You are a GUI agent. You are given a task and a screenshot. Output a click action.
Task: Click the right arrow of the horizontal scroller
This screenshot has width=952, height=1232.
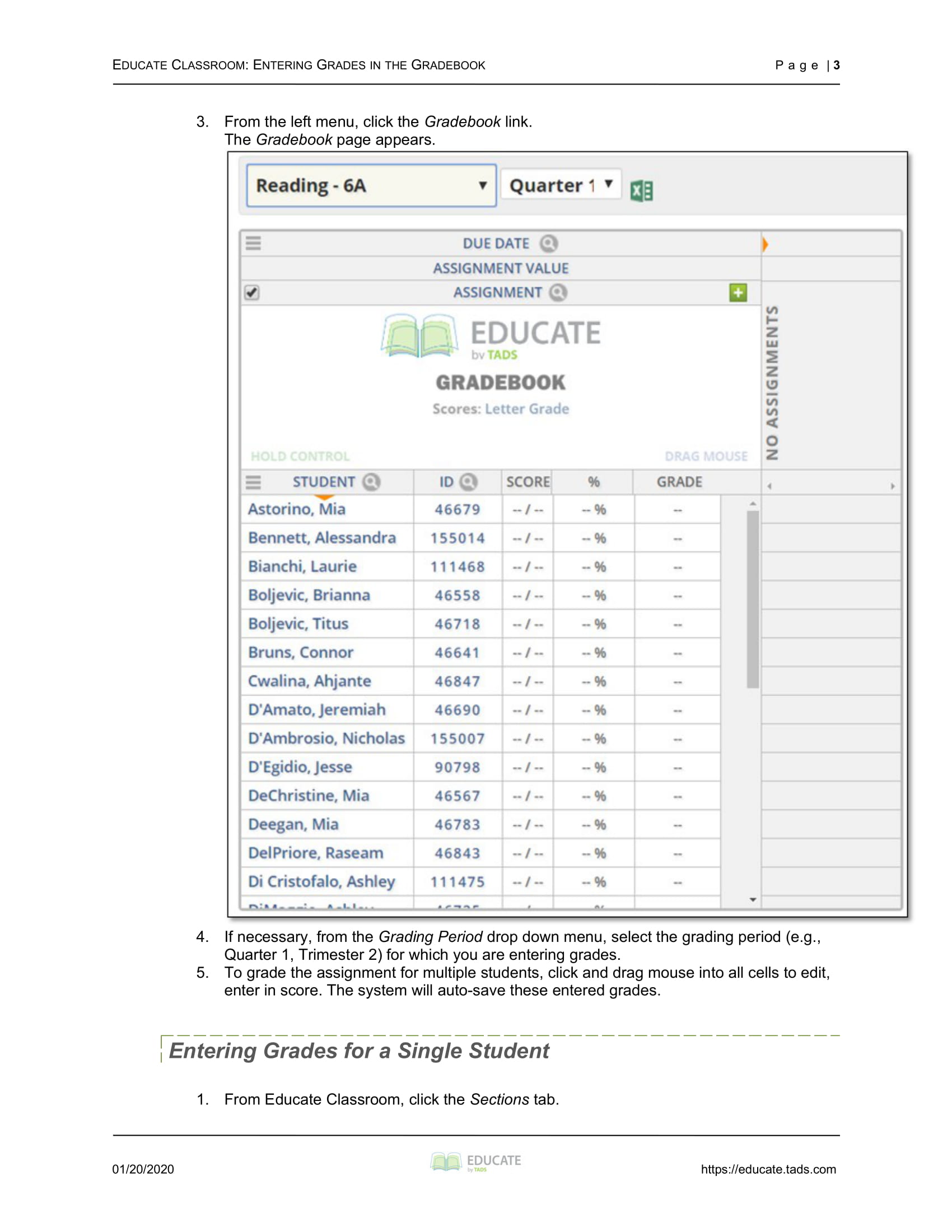point(892,486)
